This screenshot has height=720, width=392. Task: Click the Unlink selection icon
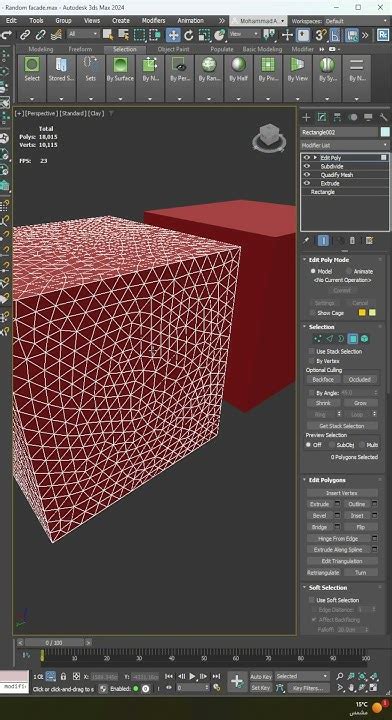(x=40, y=35)
